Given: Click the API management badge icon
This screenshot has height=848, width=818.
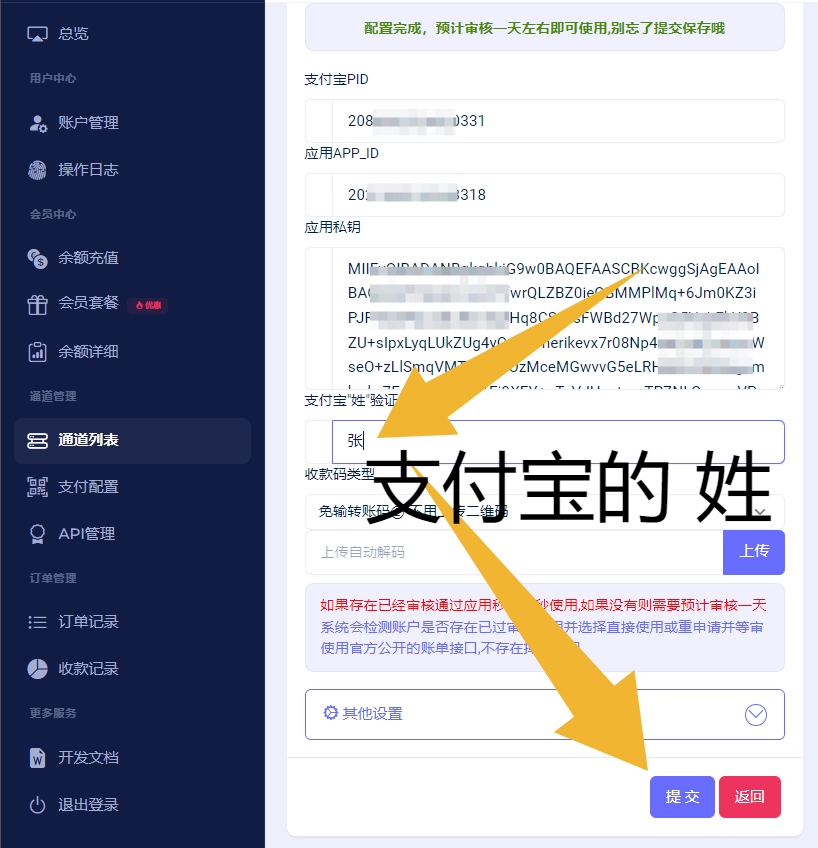Looking at the screenshot, I should pyautogui.click(x=37, y=534).
